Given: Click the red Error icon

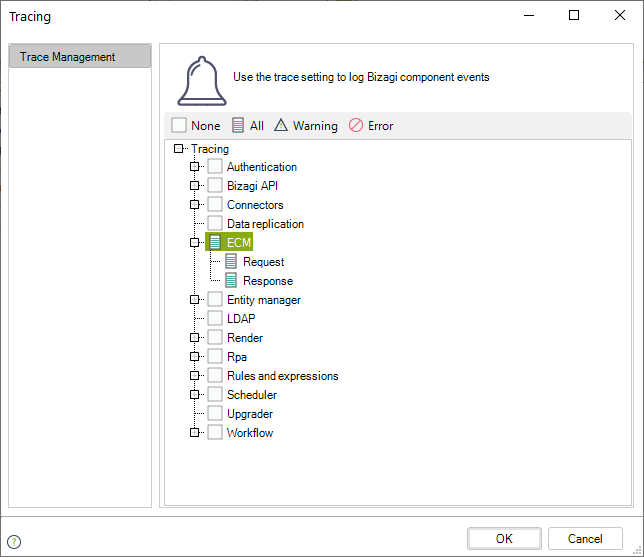Looking at the screenshot, I should click(x=356, y=125).
